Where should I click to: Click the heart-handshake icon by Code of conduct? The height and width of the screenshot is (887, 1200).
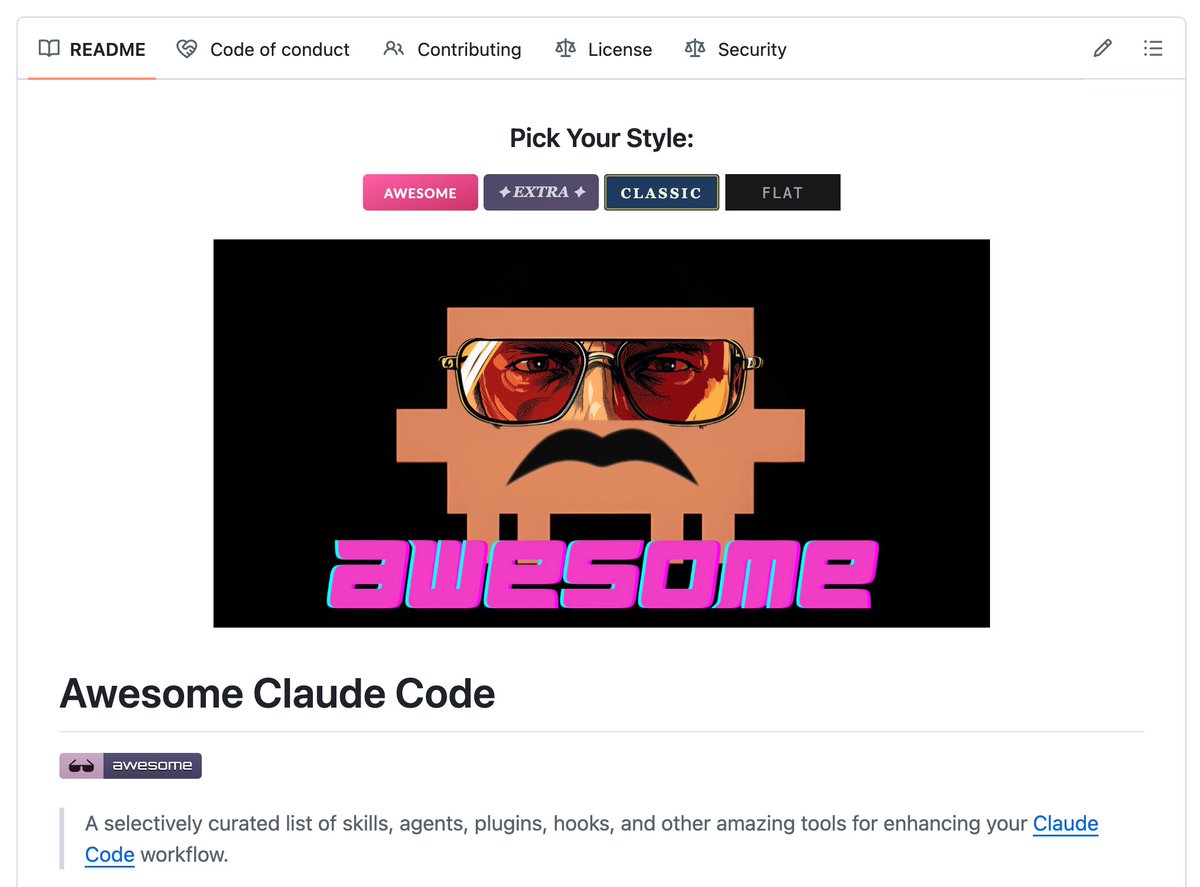187,48
